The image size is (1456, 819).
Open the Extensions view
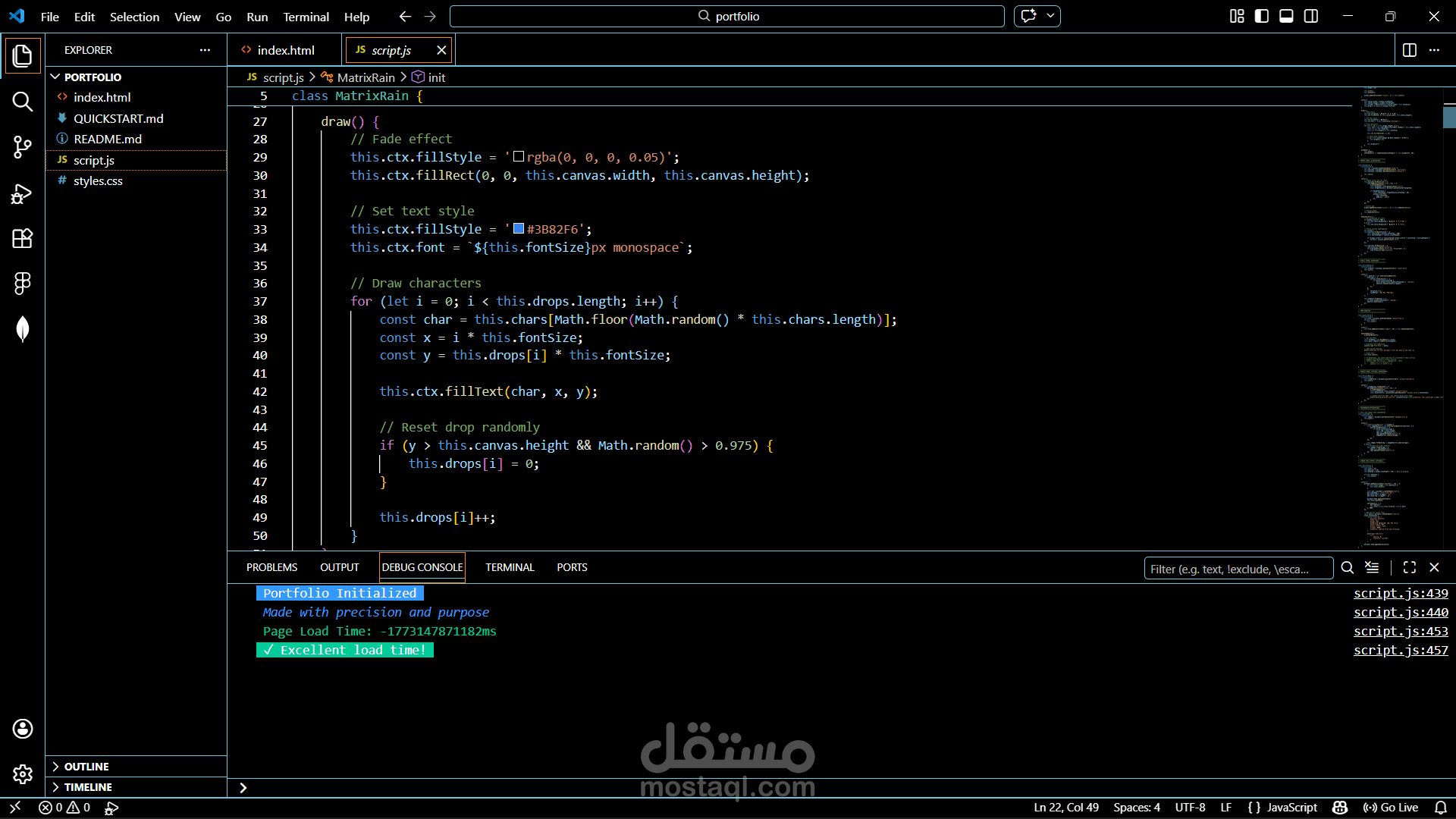point(22,239)
